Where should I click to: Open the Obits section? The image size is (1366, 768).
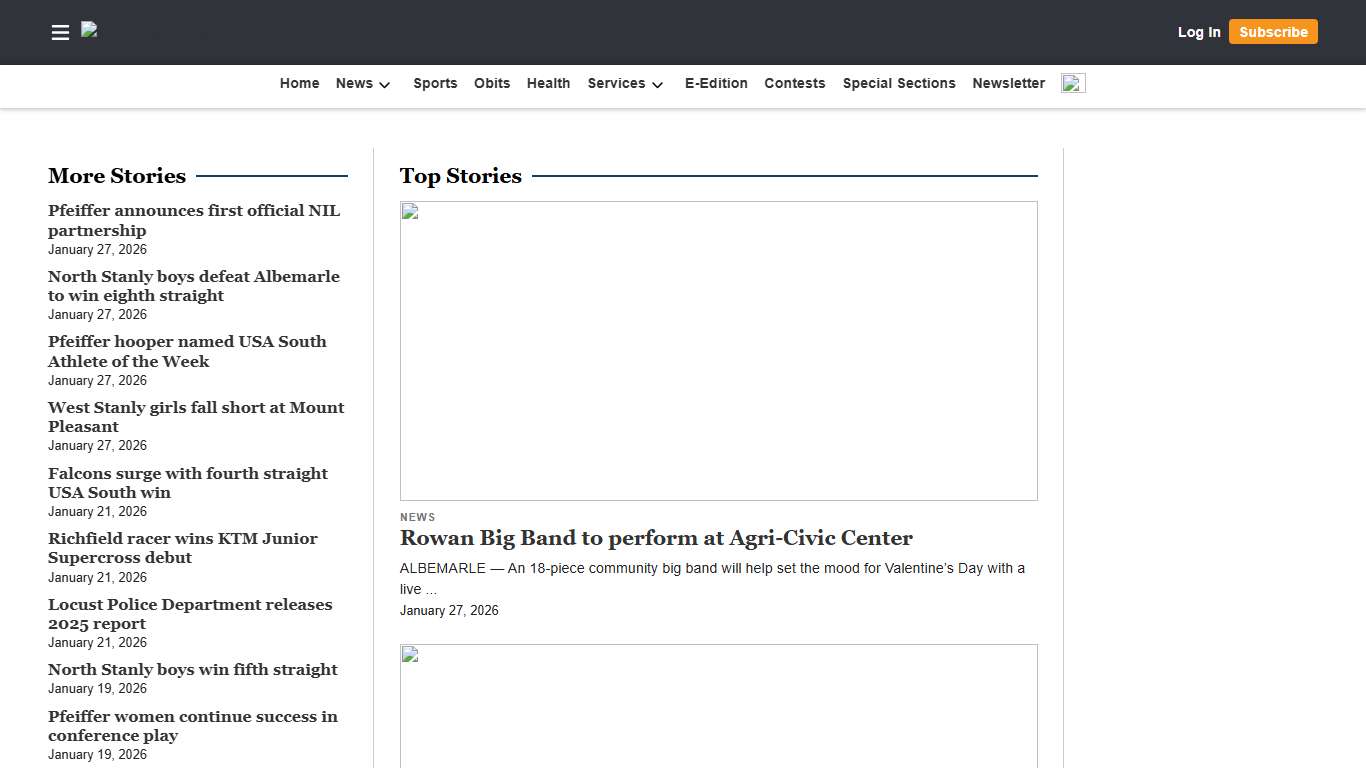point(492,84)
